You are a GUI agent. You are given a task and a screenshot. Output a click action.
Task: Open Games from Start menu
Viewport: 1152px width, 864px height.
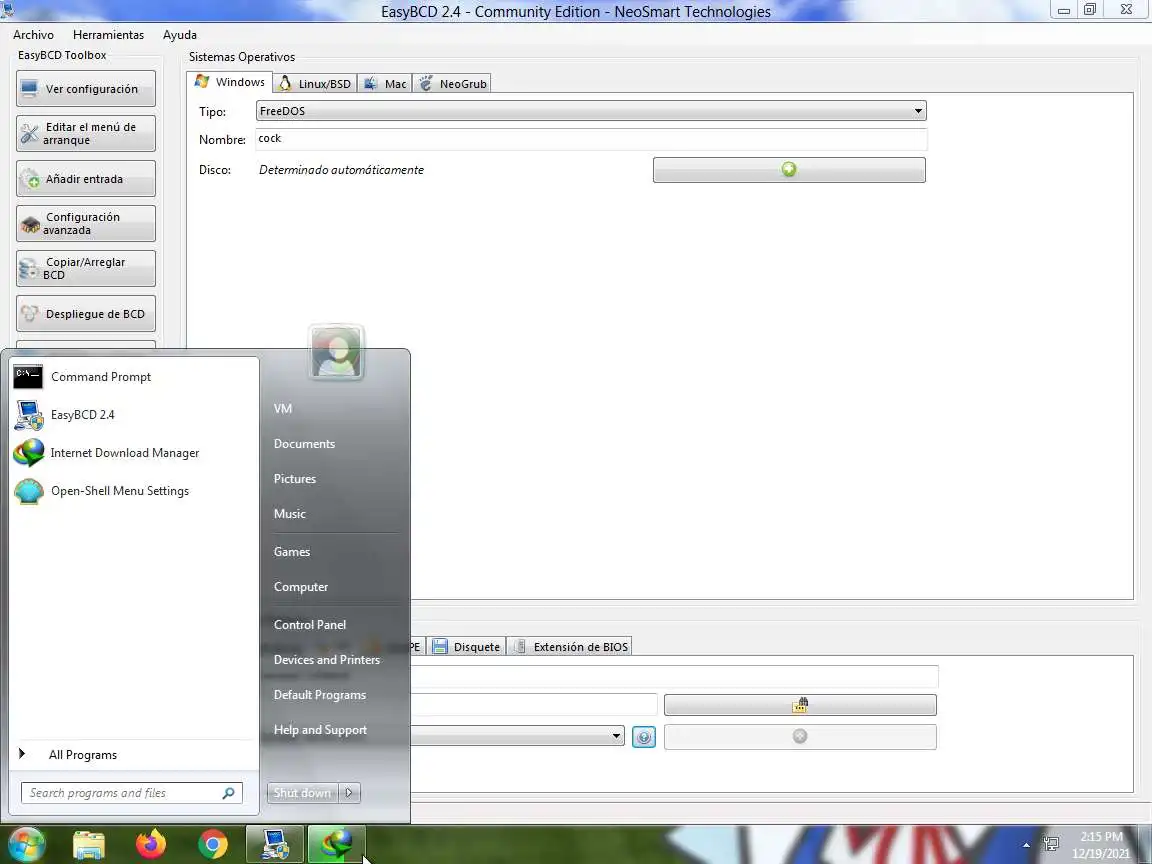[x=292, y=552]
